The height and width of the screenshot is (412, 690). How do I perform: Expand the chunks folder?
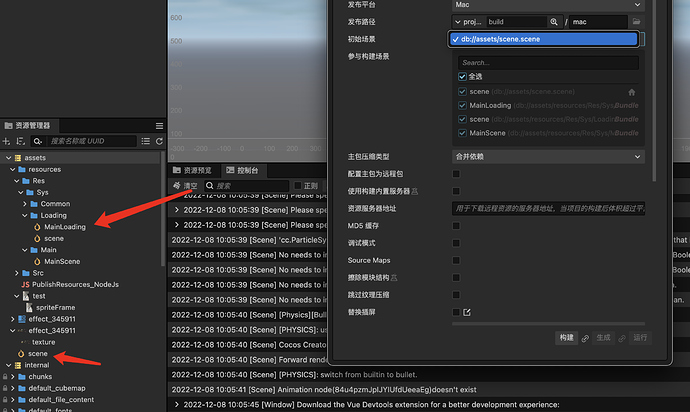[x=13, y=376]
